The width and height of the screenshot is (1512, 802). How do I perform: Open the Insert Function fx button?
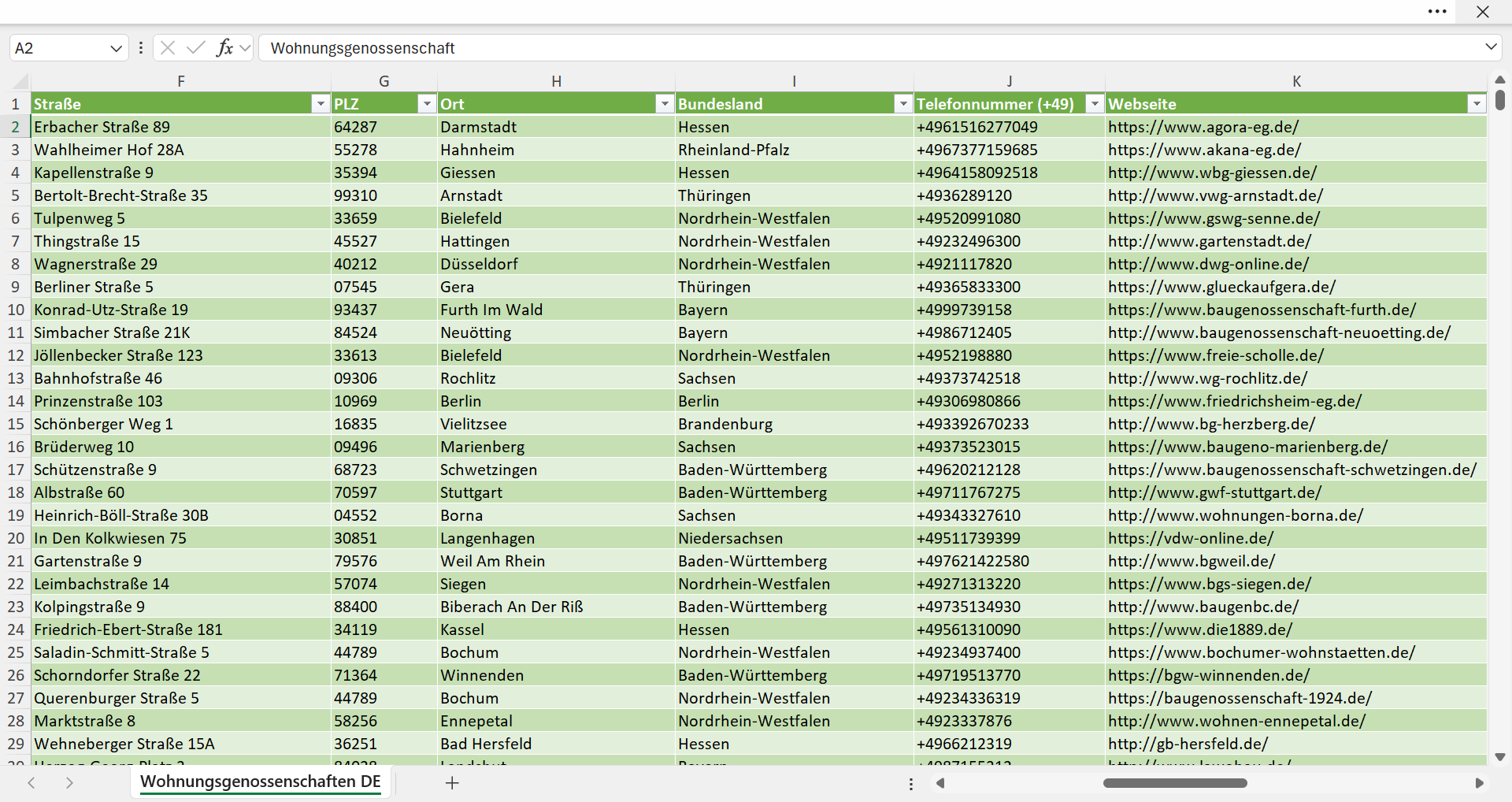pyautogui.click(x=224, y=48)
